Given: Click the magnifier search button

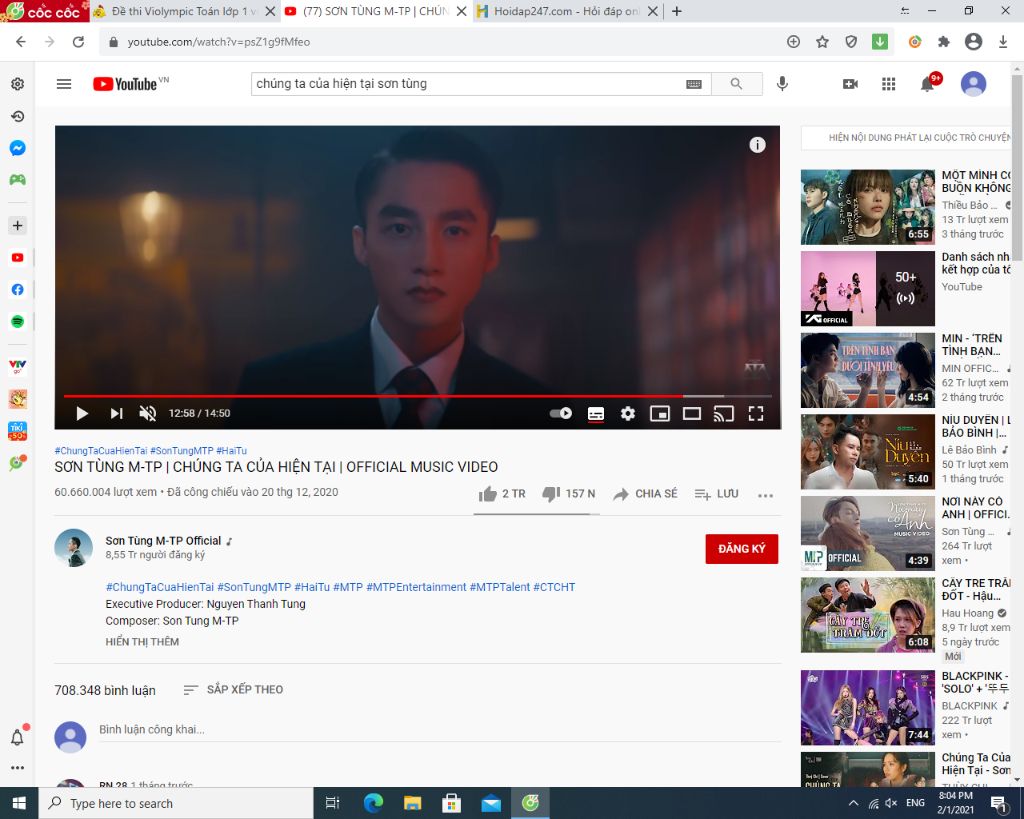Looking at the screenshot, I should click(x=736, y=84).
